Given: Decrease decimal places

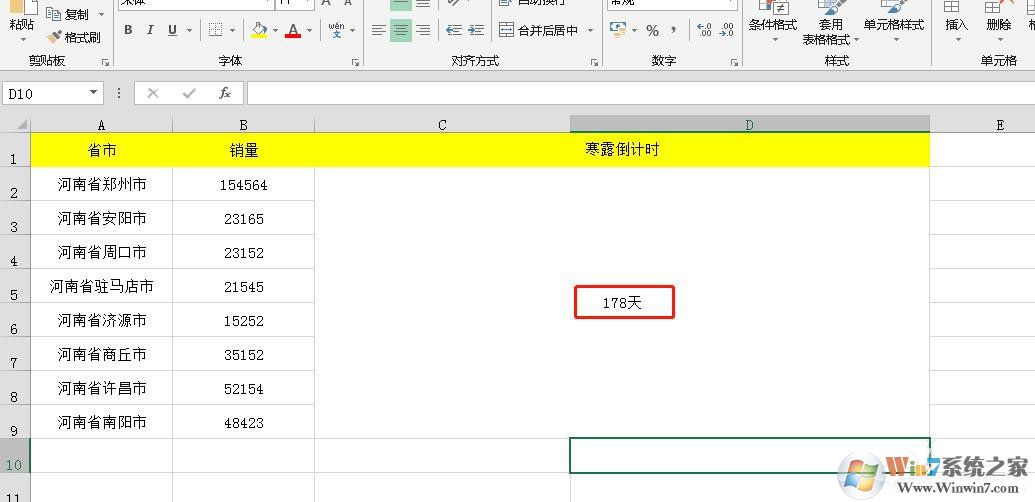Looking at the screenshot, I should tap(727, 30).
